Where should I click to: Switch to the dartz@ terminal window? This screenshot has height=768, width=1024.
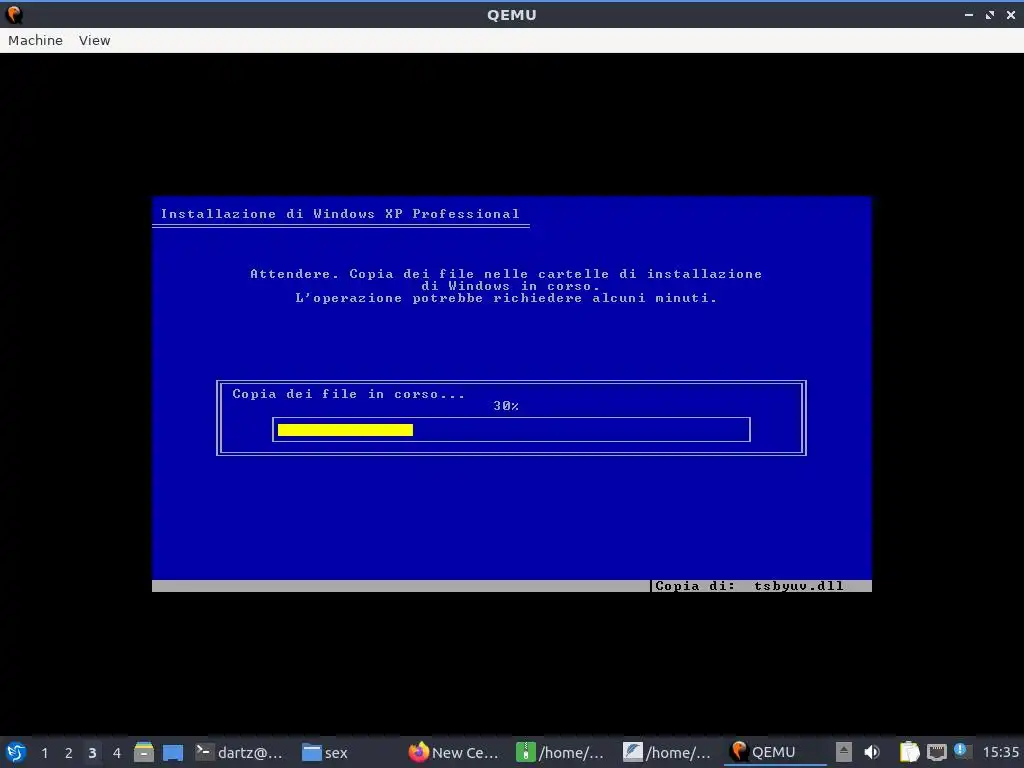[240, 752]
